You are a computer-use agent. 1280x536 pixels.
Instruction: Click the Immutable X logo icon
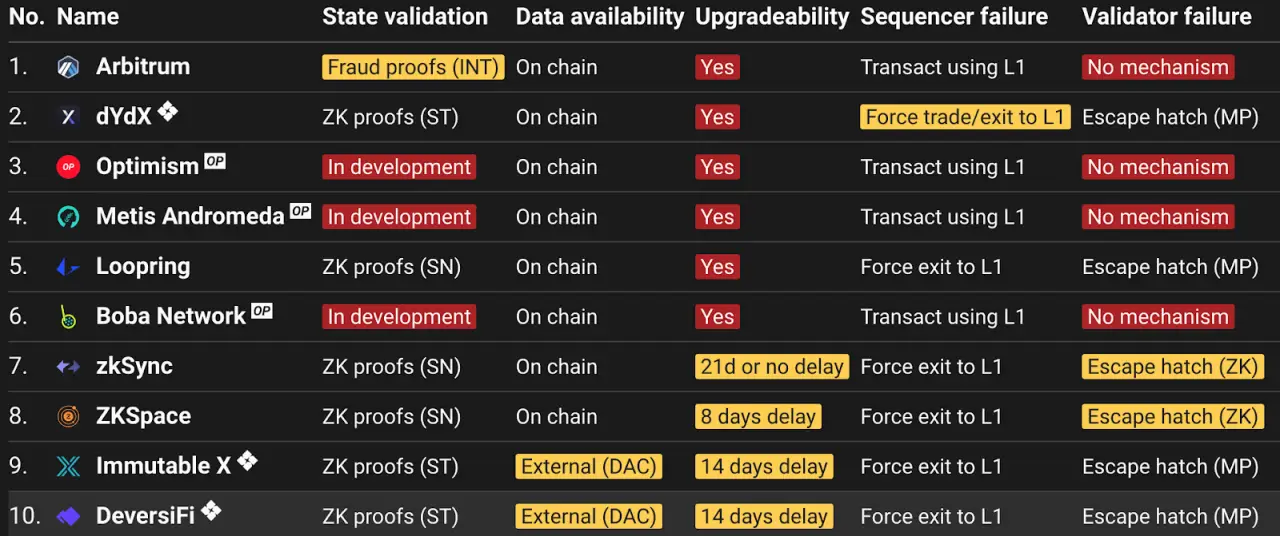tap(68, 467)
